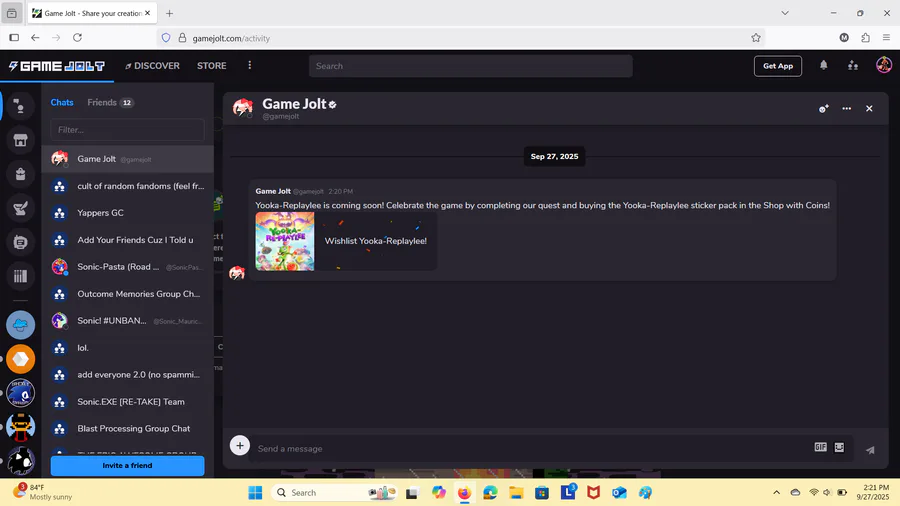Open the storefront sidebar icon
This screenshot has height=506, width=900.
tap(20, 140)
